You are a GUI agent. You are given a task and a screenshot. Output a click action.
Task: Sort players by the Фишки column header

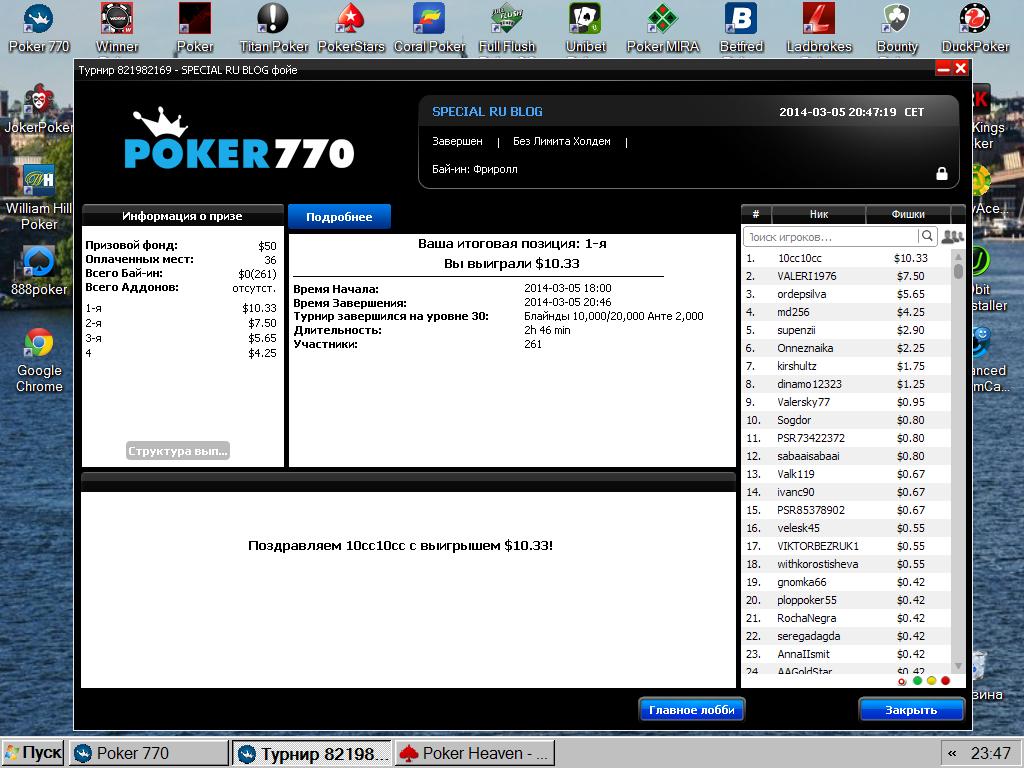point(908,214)
